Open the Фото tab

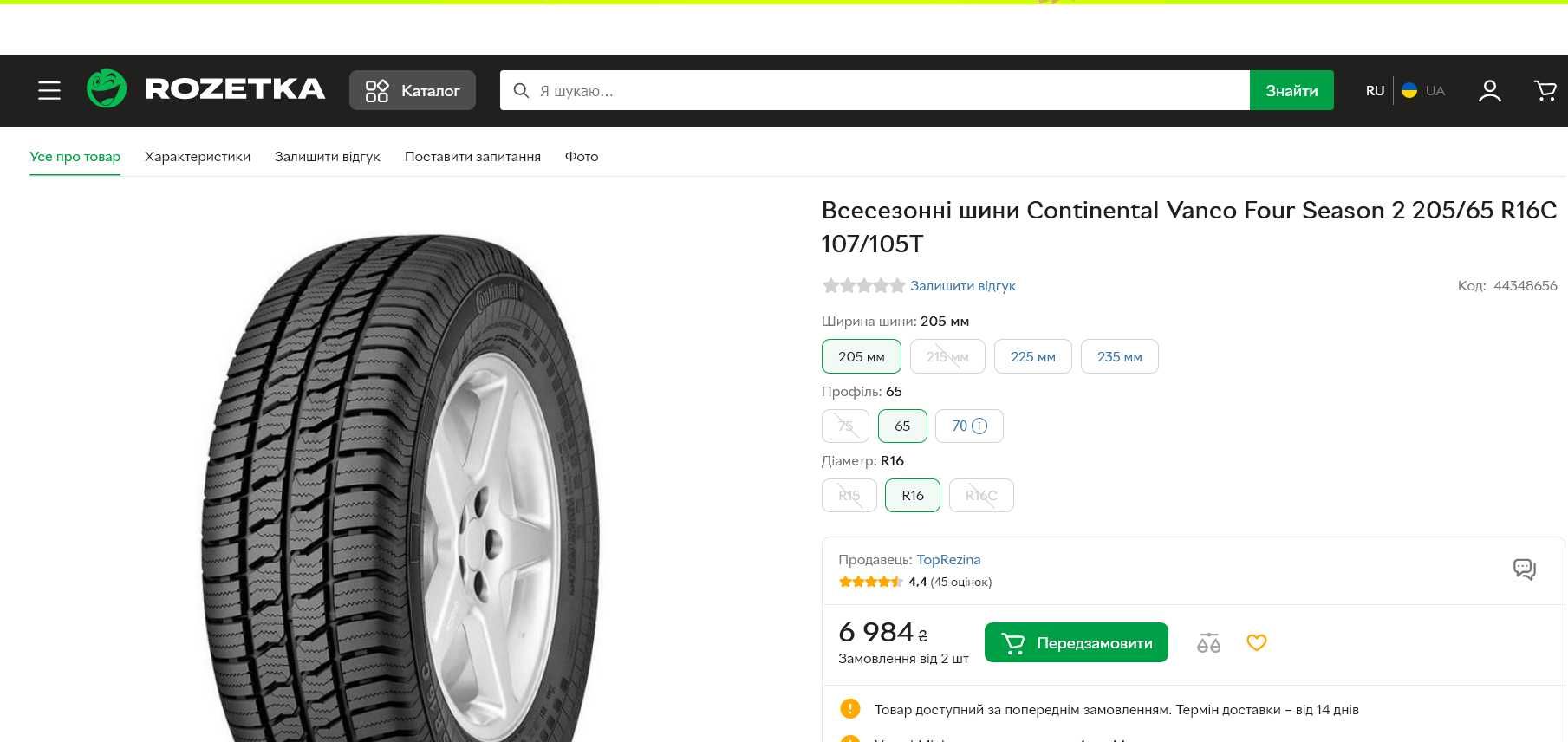coord(582,157)
